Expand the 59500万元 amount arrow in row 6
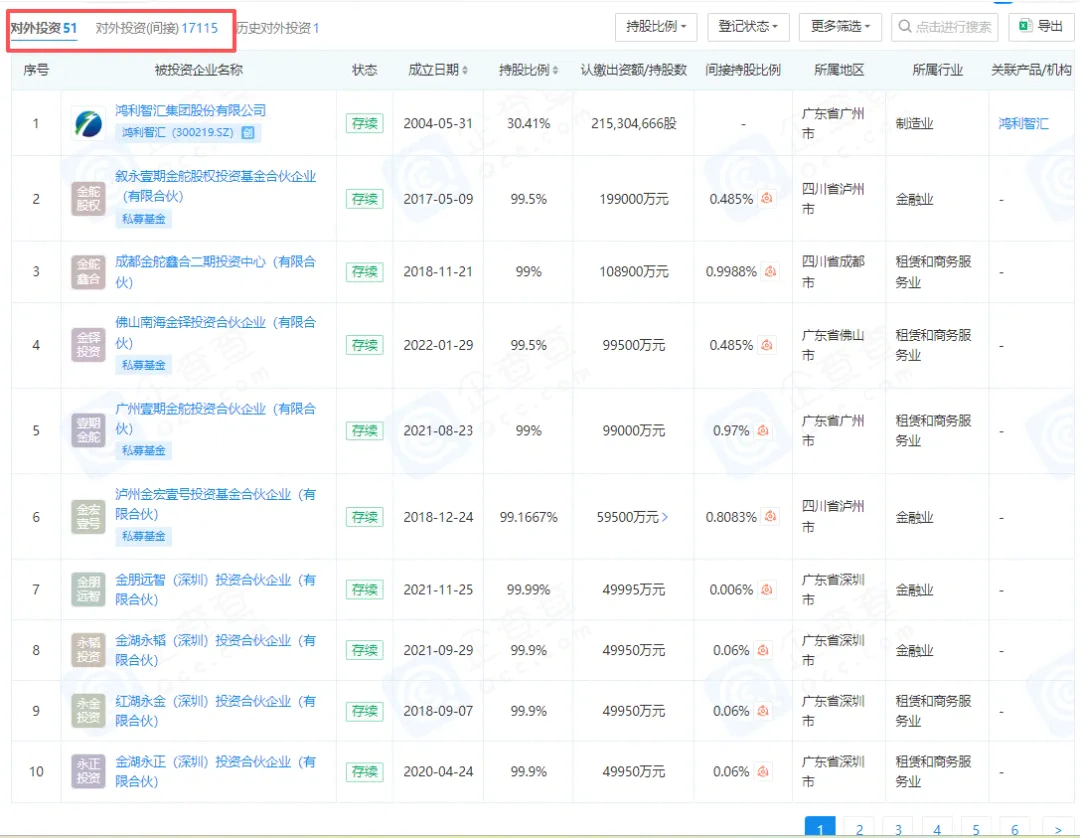Screen dimensions: 1080x838 [665, 517]
